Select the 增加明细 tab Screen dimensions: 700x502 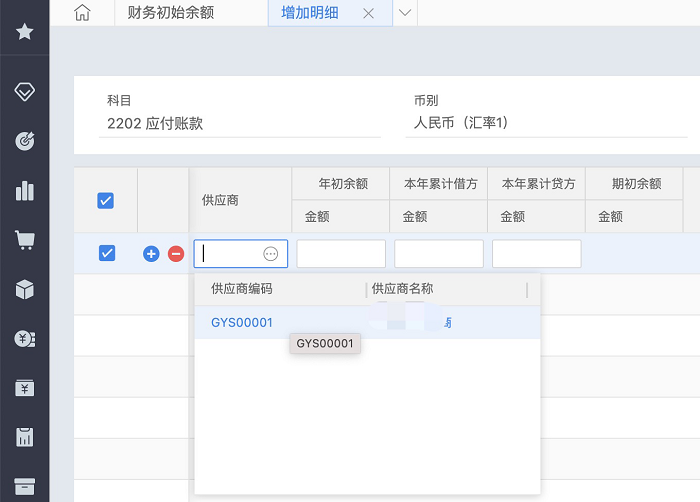point(308,13)
